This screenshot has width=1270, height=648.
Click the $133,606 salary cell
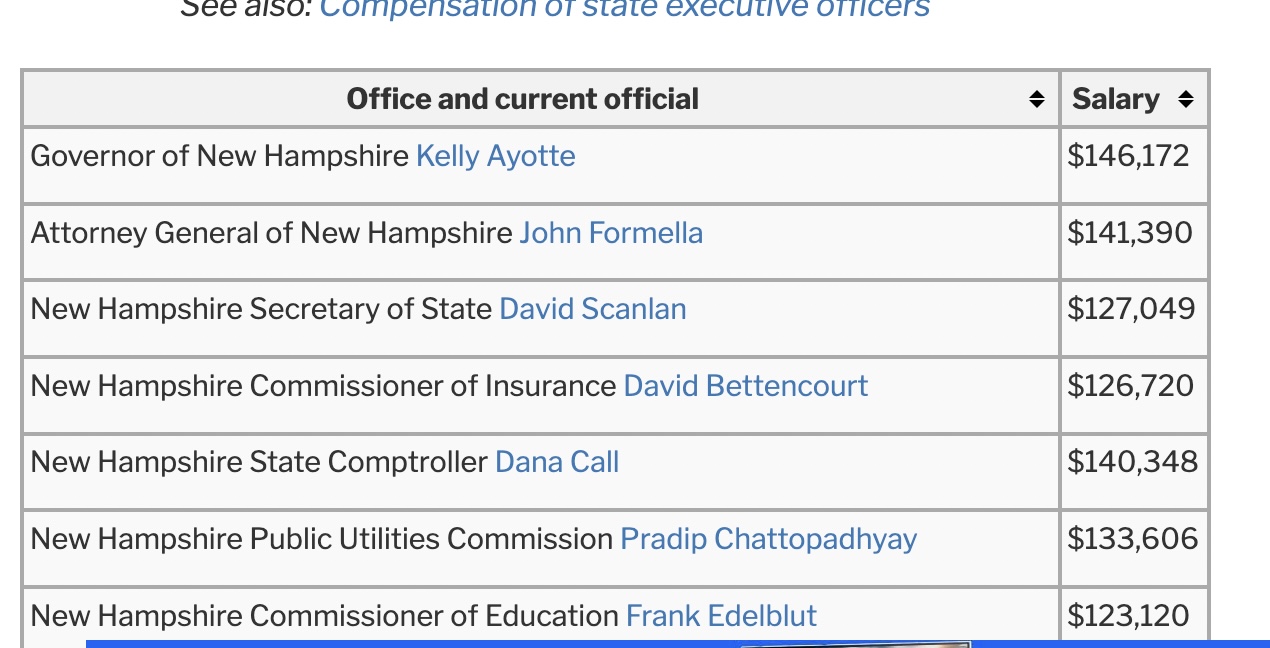1132,539
